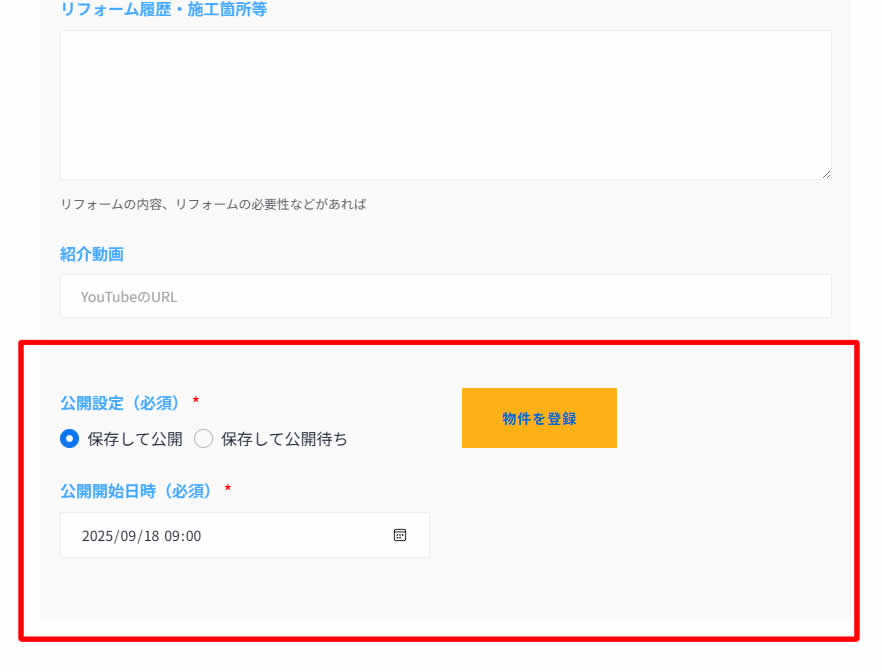Focus the YouTubeのURL input field
882x672 pixels.
445,296
